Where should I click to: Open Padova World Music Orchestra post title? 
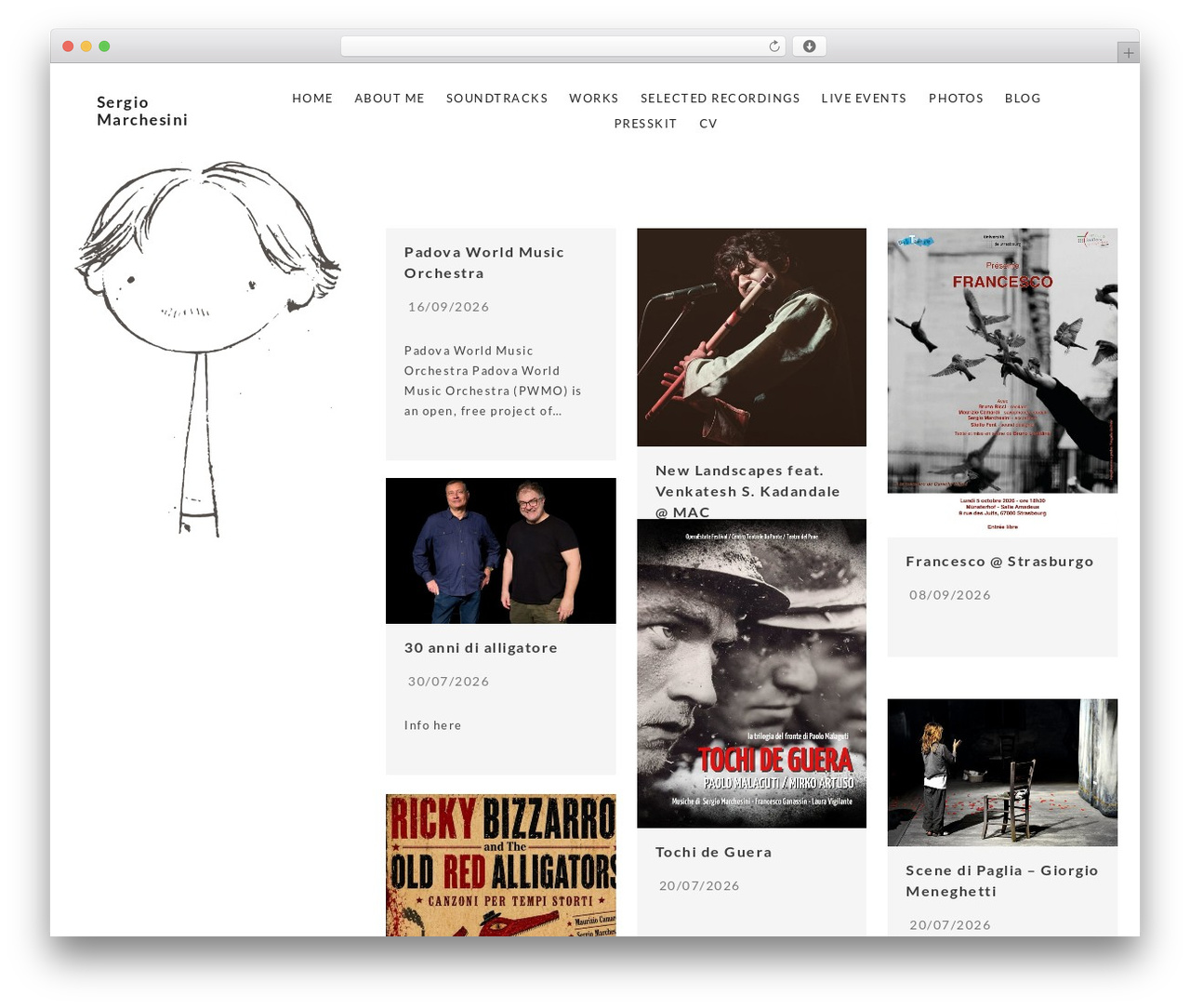tap(484, 262)
